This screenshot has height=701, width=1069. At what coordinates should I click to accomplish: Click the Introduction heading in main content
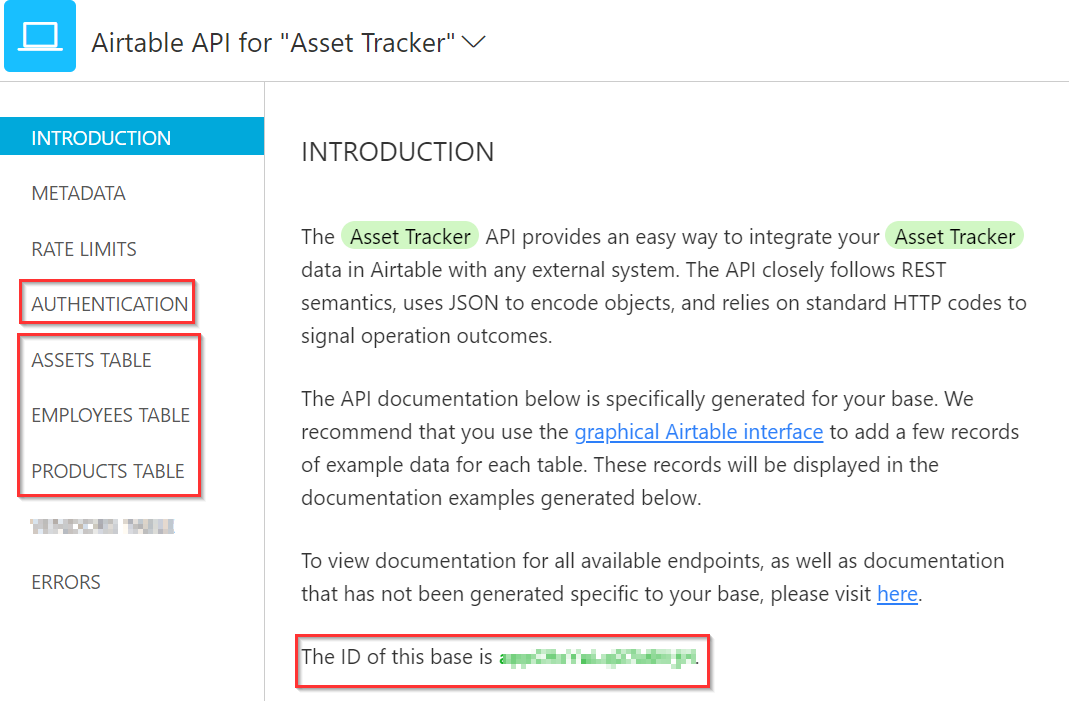point(397,152)
